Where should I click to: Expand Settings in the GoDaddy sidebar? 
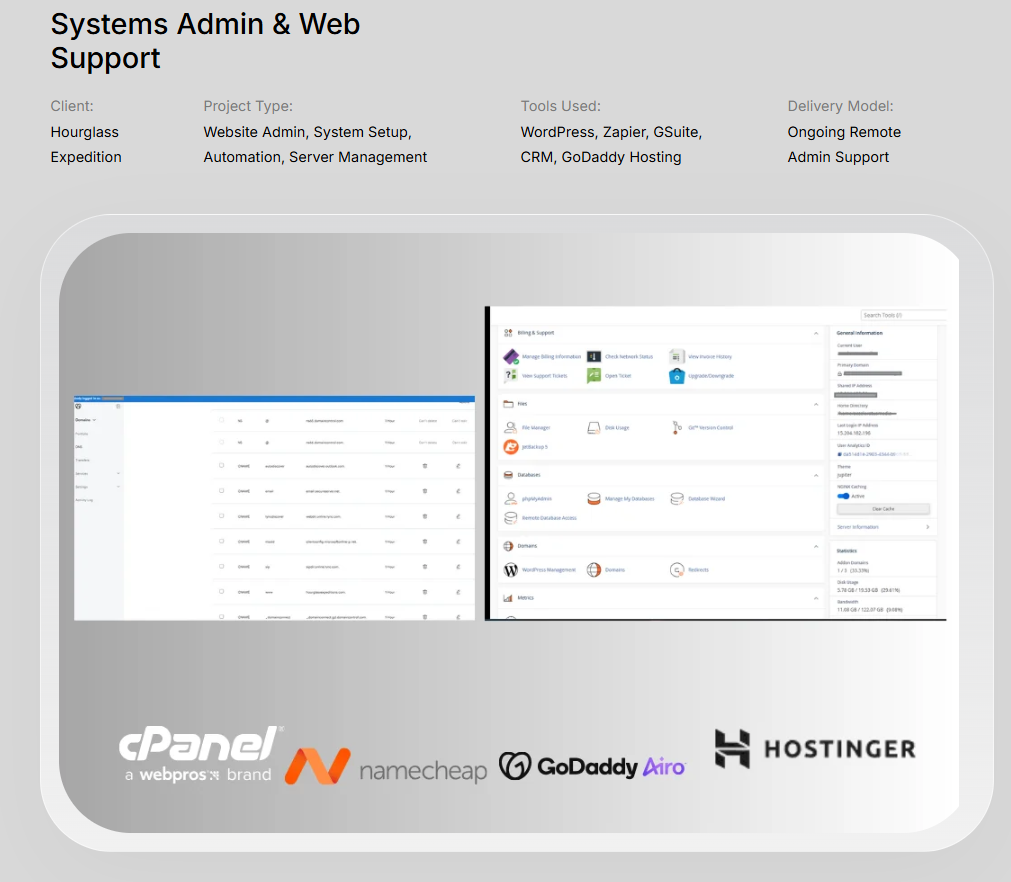coord(118,487)
